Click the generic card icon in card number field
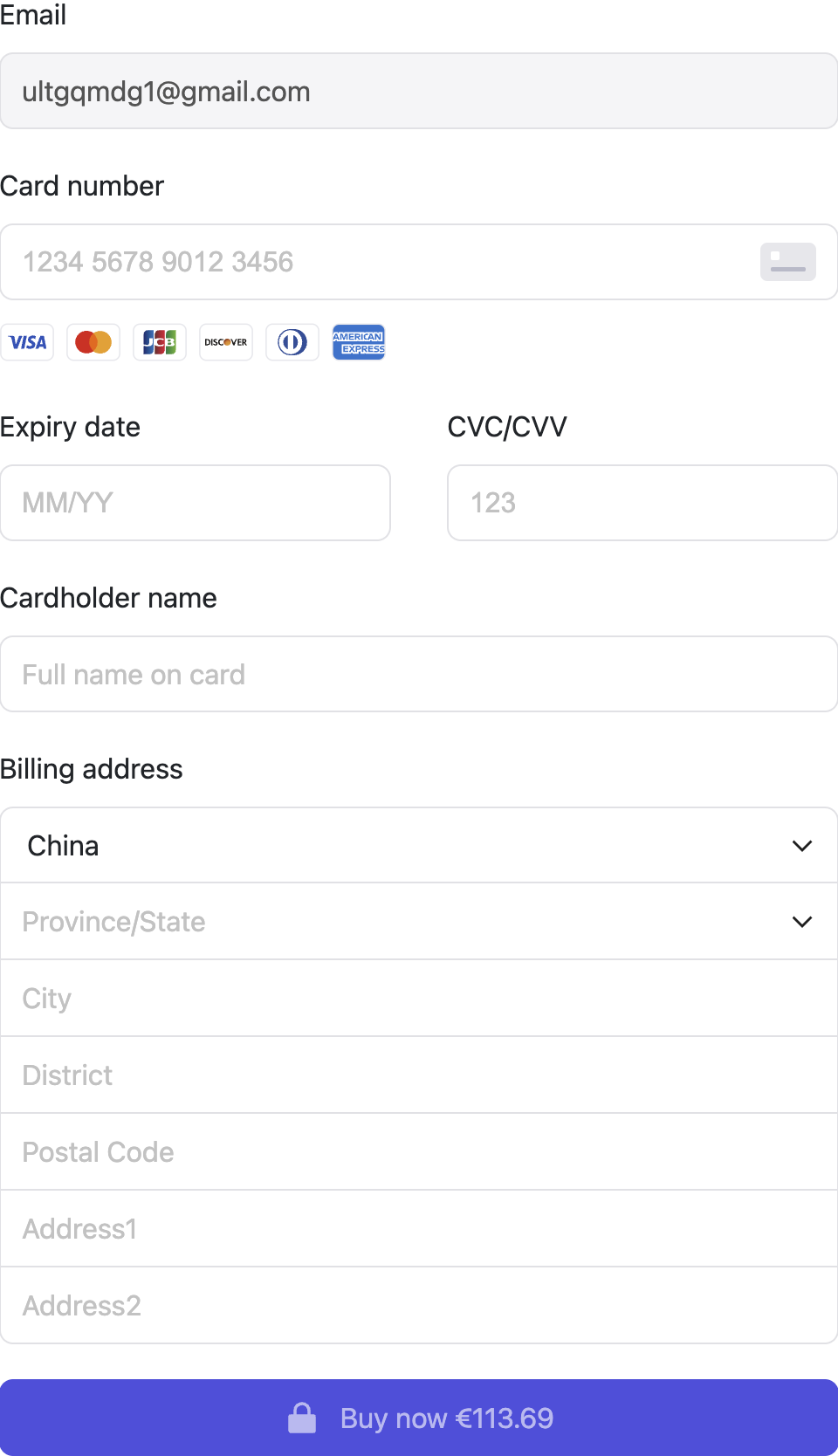838x1456 pixels. point(788,262)
